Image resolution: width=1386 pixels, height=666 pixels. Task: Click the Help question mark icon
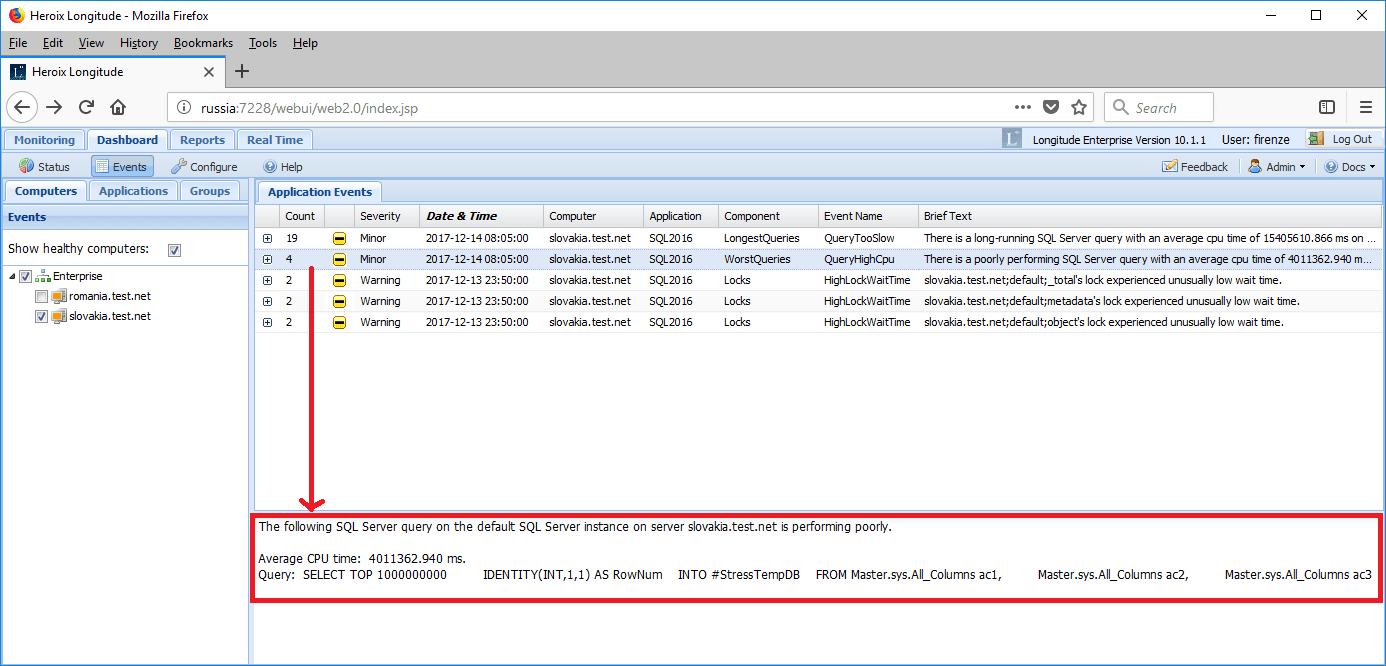pyautogui.click(x=268, y=166)
